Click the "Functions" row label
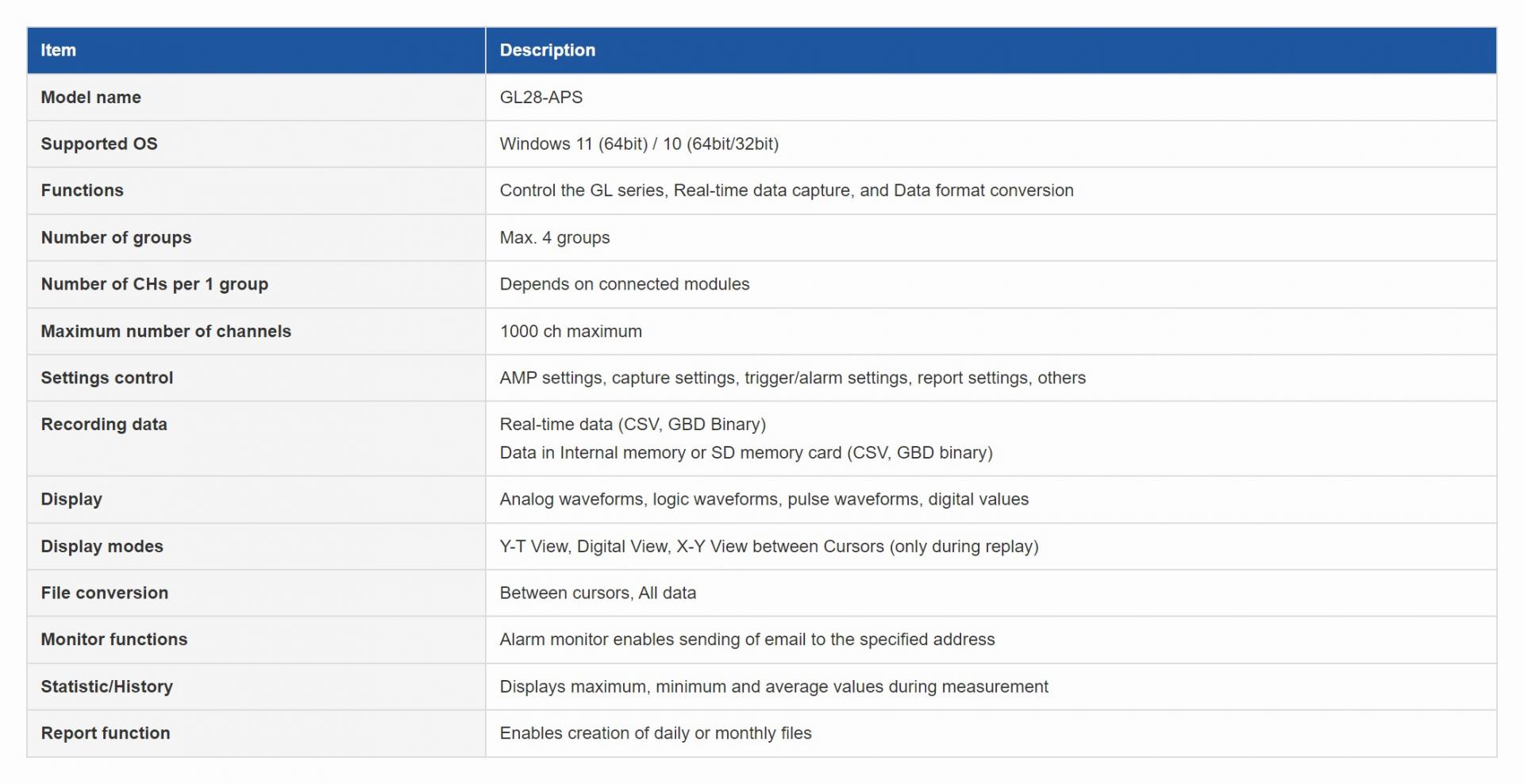The image size is (1524, 784). (82, 190)
